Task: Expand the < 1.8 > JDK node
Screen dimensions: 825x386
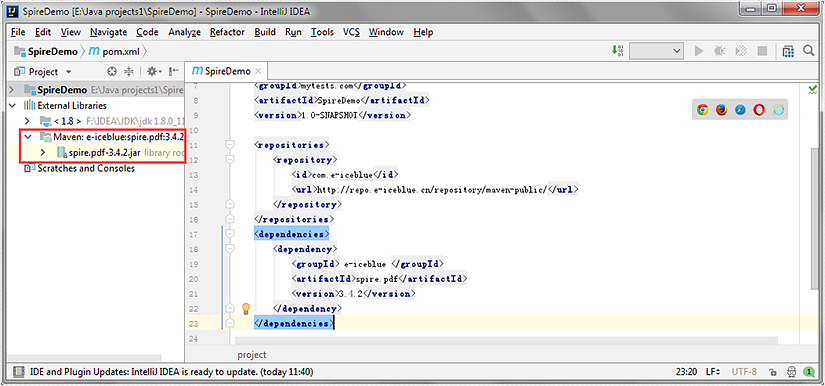Action: tap(28, 121)
